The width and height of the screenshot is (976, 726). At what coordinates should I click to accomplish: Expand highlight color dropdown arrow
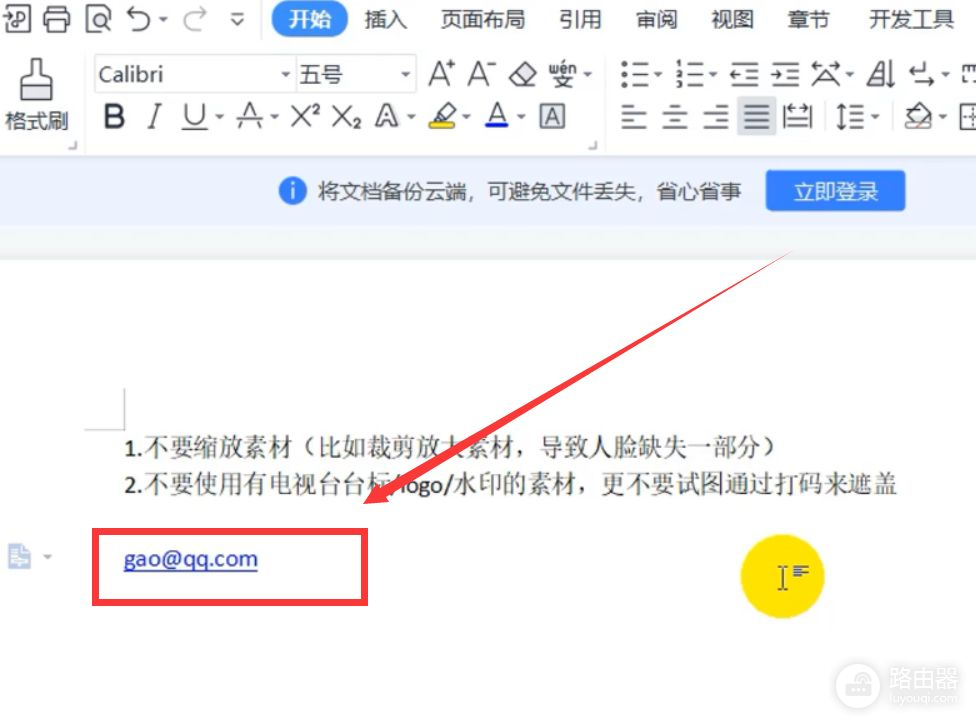(x=466, y=116)
